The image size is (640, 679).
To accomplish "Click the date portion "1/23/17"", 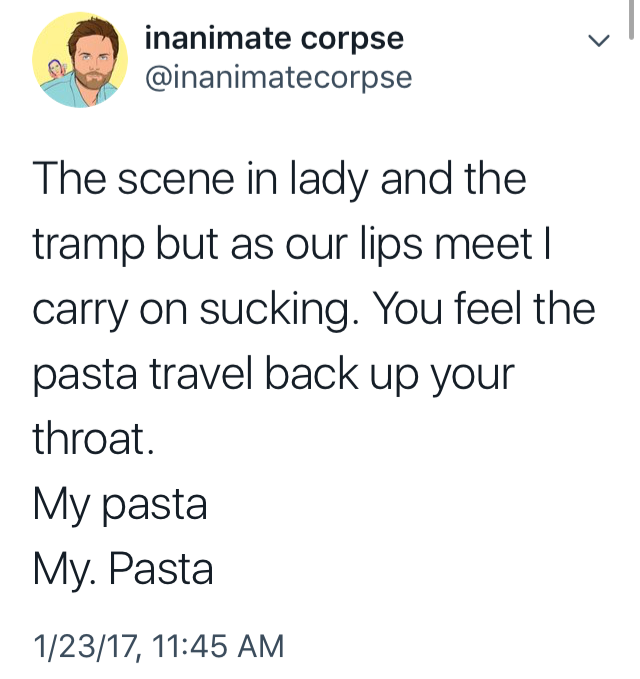I will [86, 646].
